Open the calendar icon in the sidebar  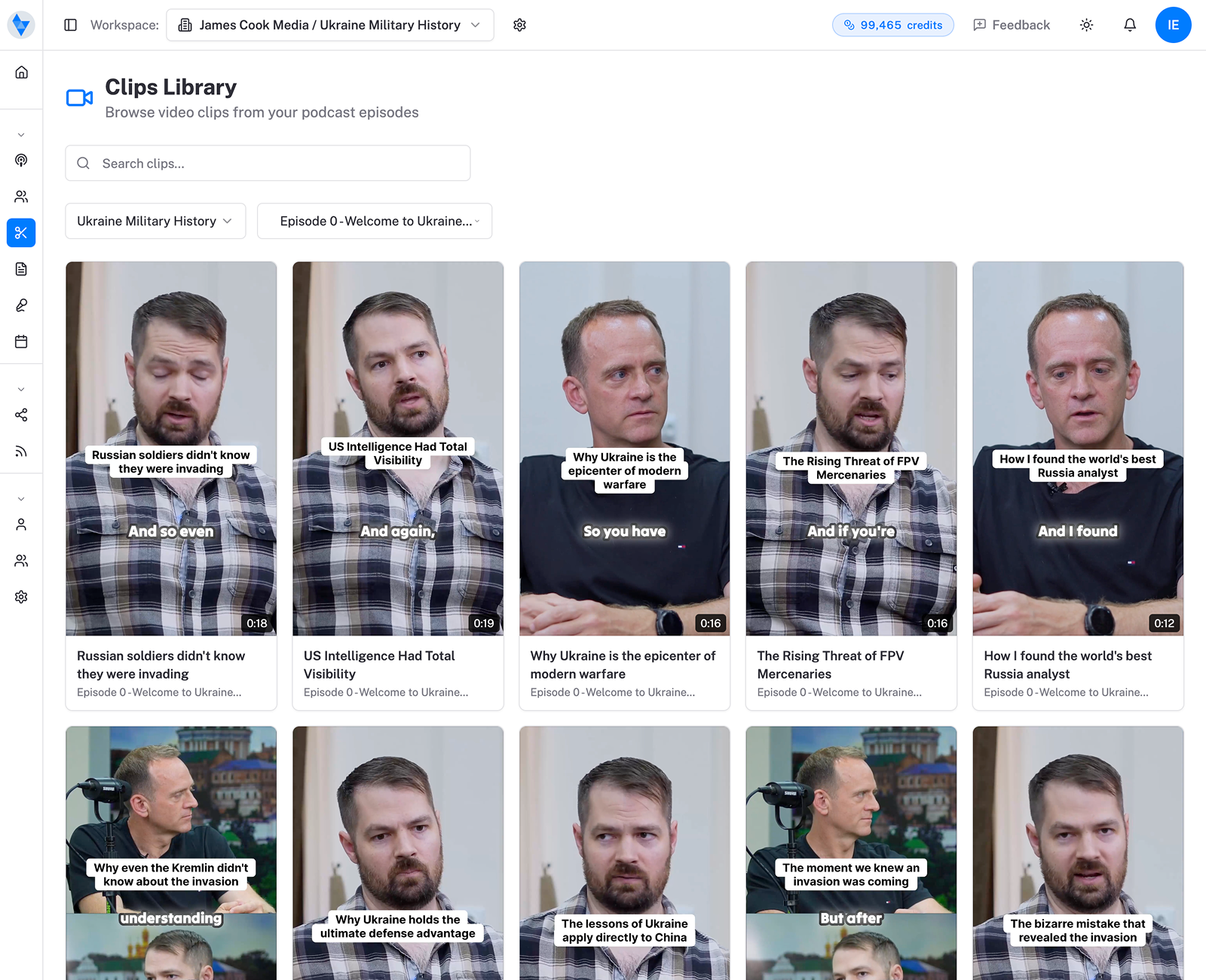pyautogui.click(x=21, y=341)
